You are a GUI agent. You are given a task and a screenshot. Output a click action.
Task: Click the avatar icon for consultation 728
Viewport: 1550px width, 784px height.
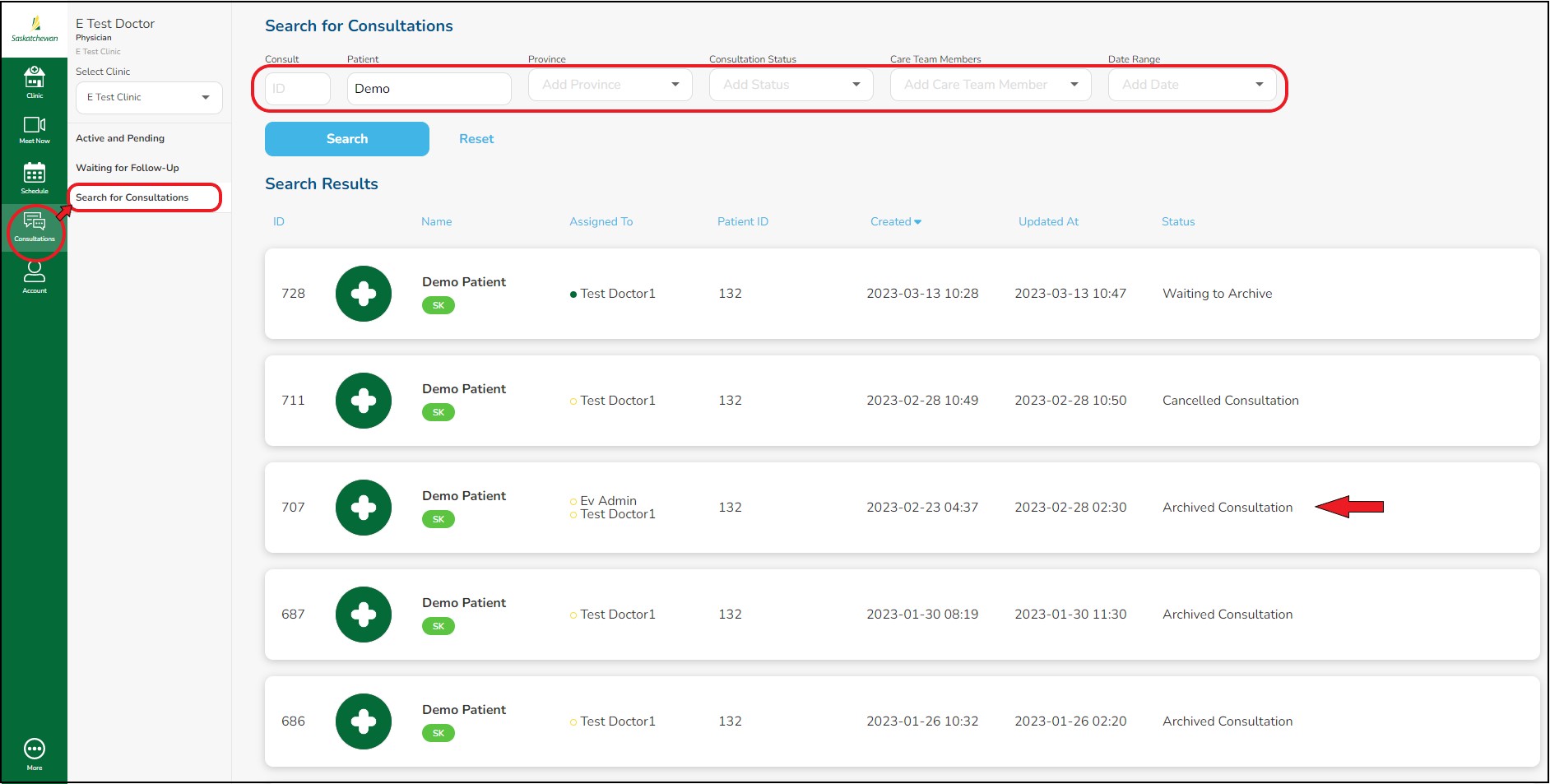click(x=363, y=294)
